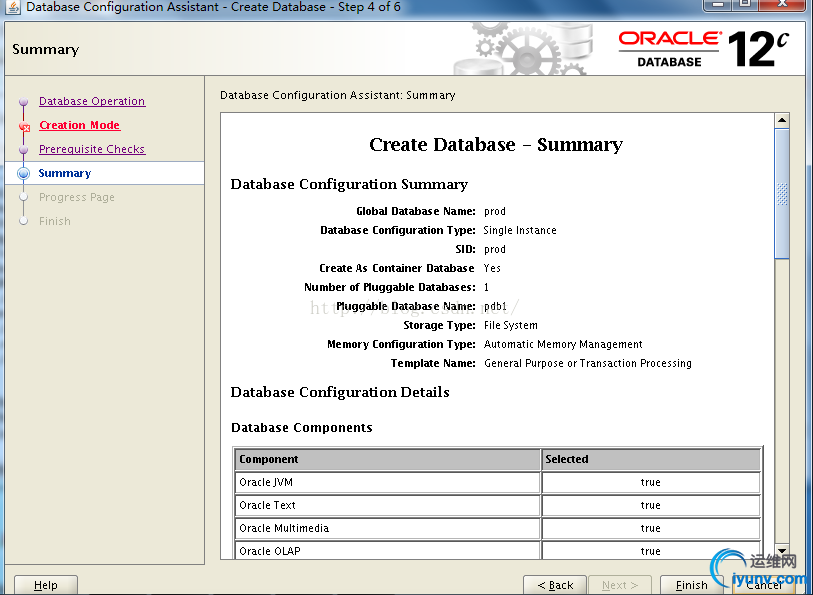Click the vertical scrollbar thumb in the summary

(782, 193)
